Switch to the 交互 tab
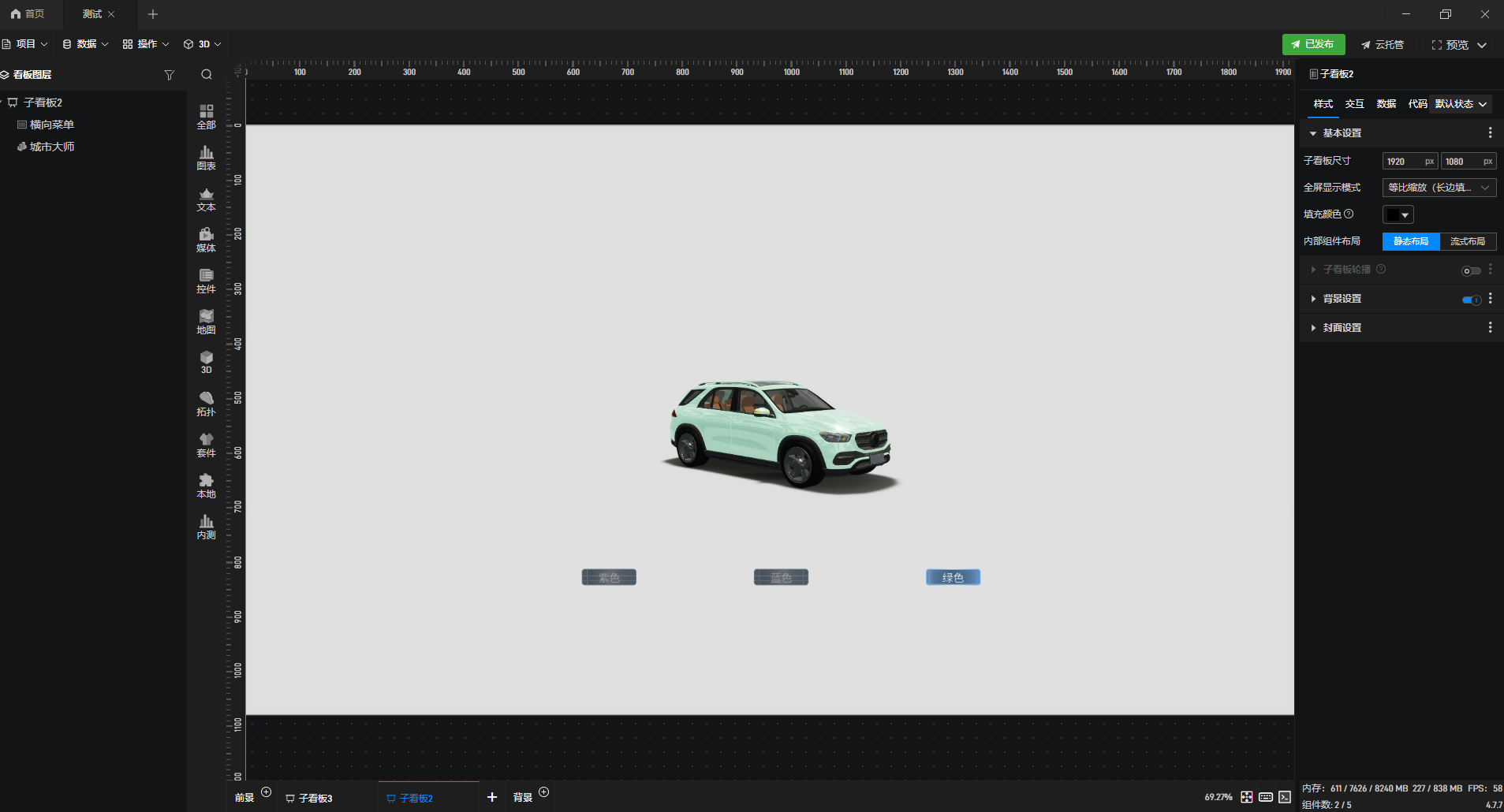 coord(1355,104)
